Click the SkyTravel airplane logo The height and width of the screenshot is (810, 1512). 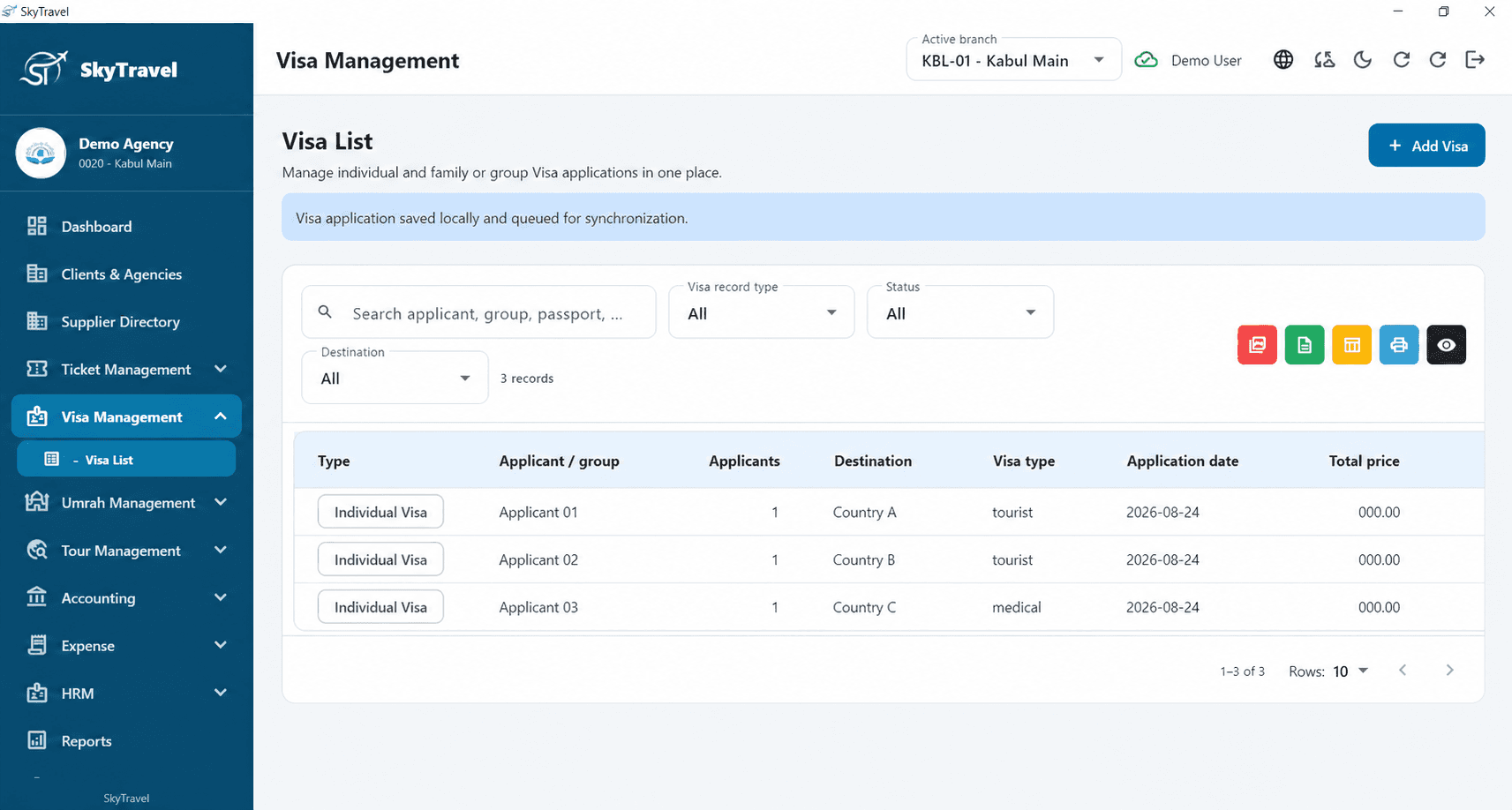coord(44,68)
